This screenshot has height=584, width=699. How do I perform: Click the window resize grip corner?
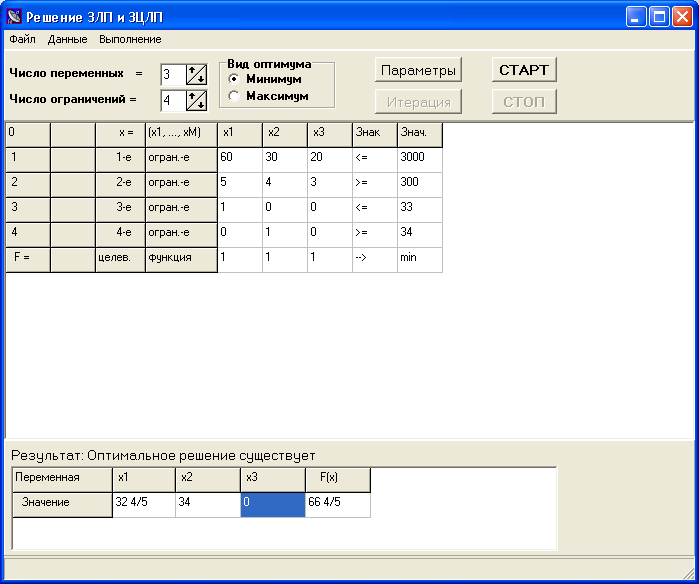click(689, 574)
